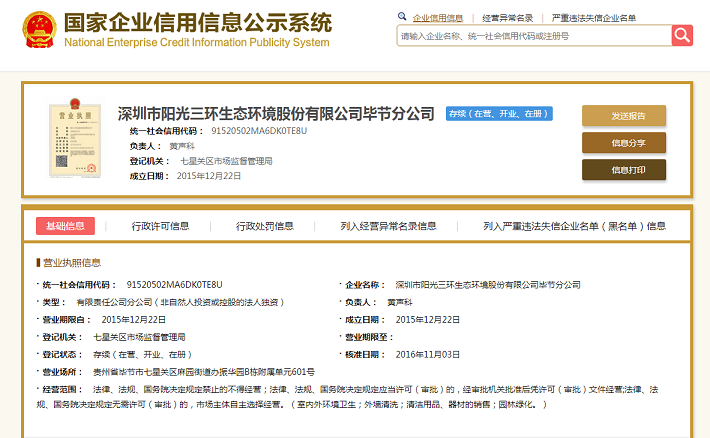Click the red magnifier search button

682,36
